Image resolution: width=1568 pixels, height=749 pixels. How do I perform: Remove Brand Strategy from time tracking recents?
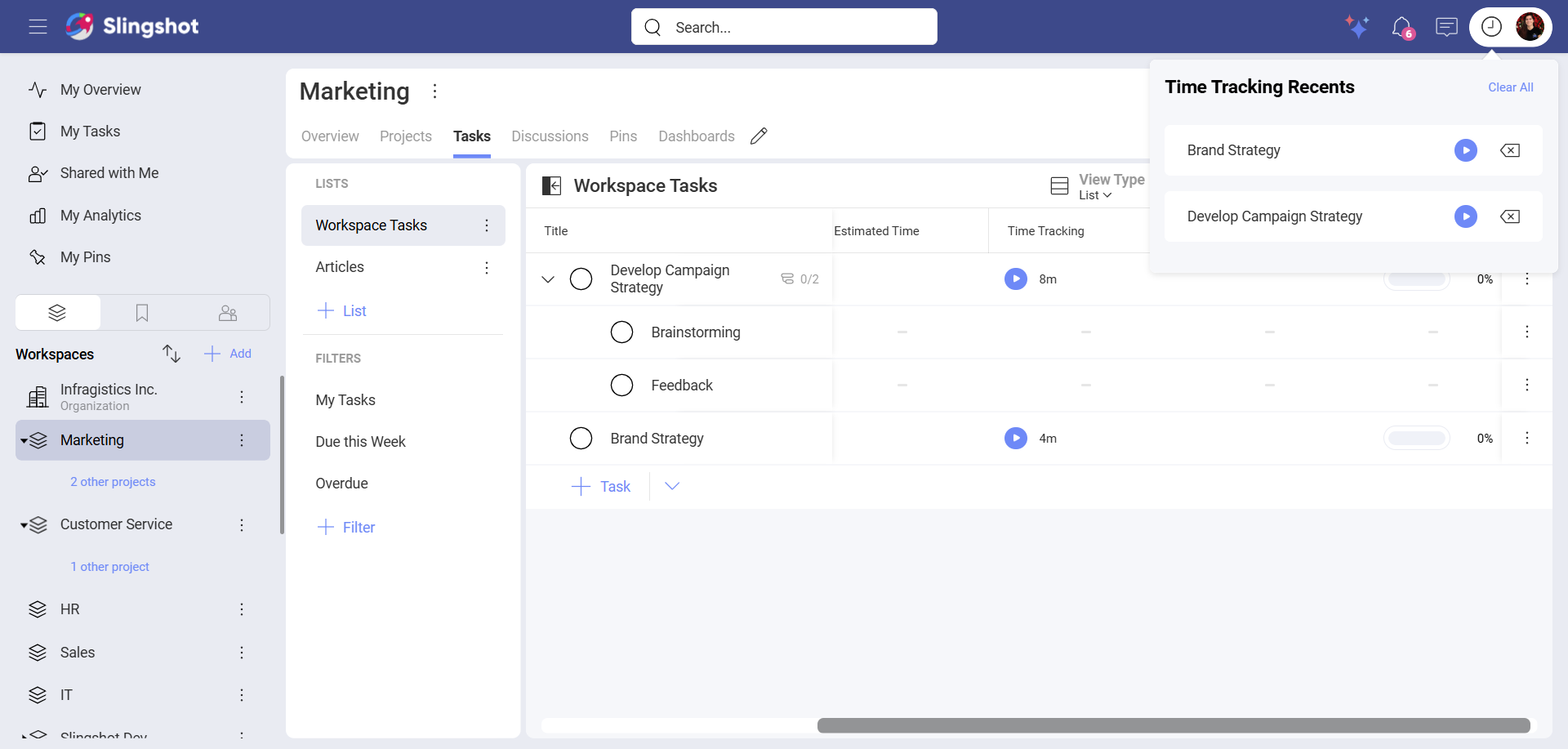pyautogui.click(x=1510, y=150)
